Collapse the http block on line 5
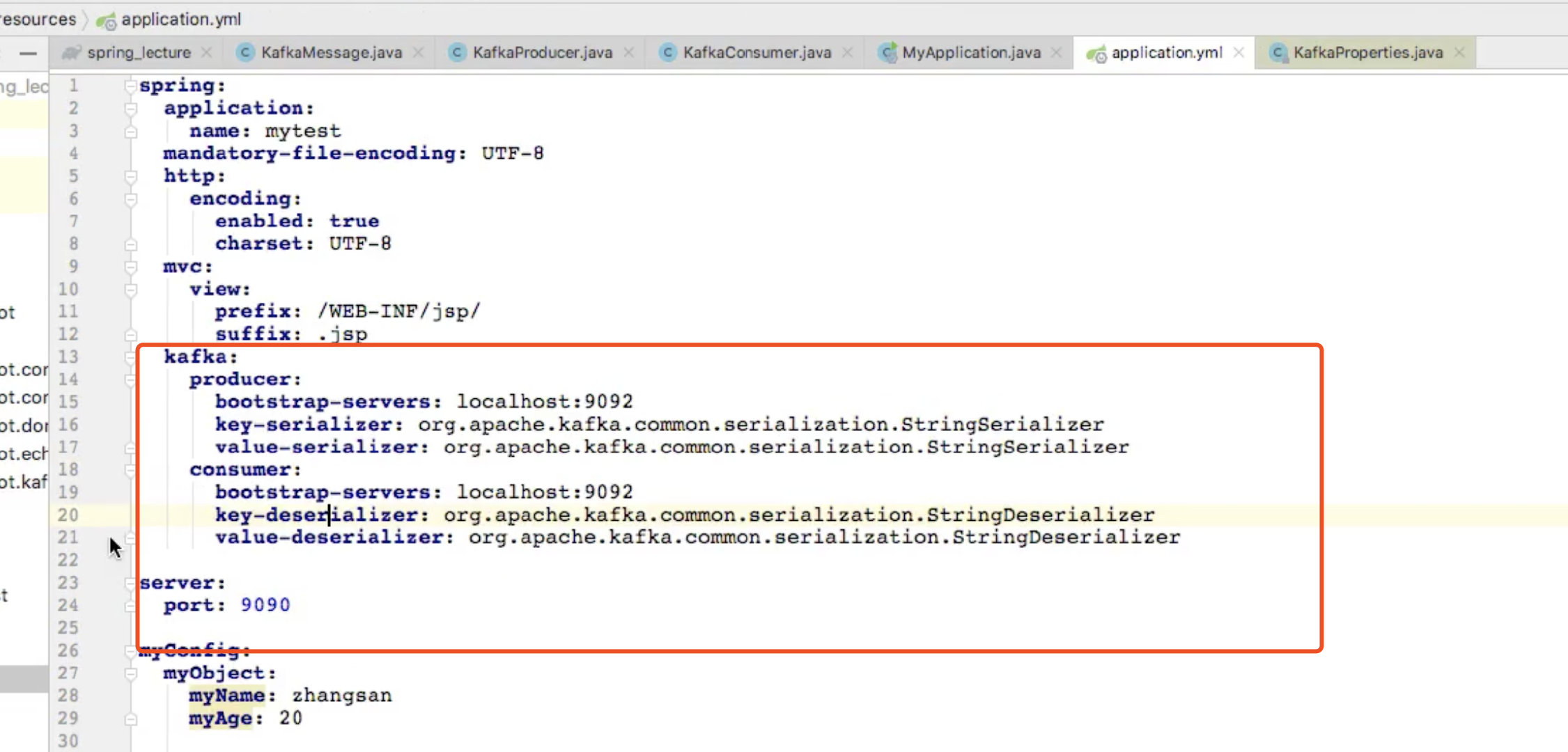The height and width of the screenshot is (752, 1568). pyautogui.click(x=130, y=176)
